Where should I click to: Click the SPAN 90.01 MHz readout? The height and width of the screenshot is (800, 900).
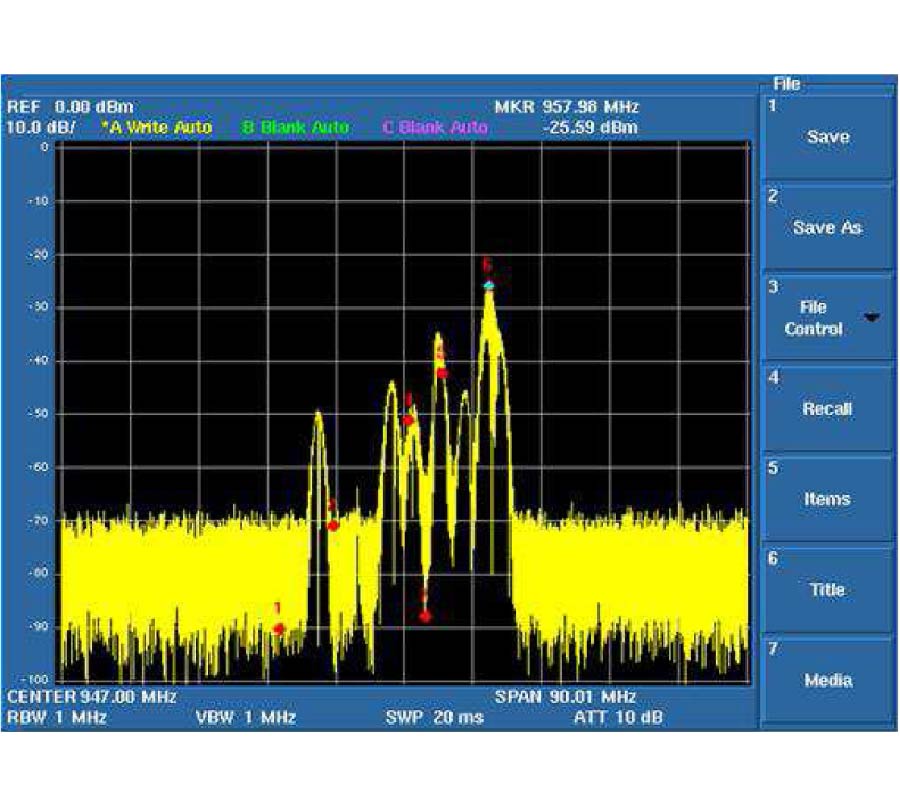pyautogui.click(x=565, y=696)
